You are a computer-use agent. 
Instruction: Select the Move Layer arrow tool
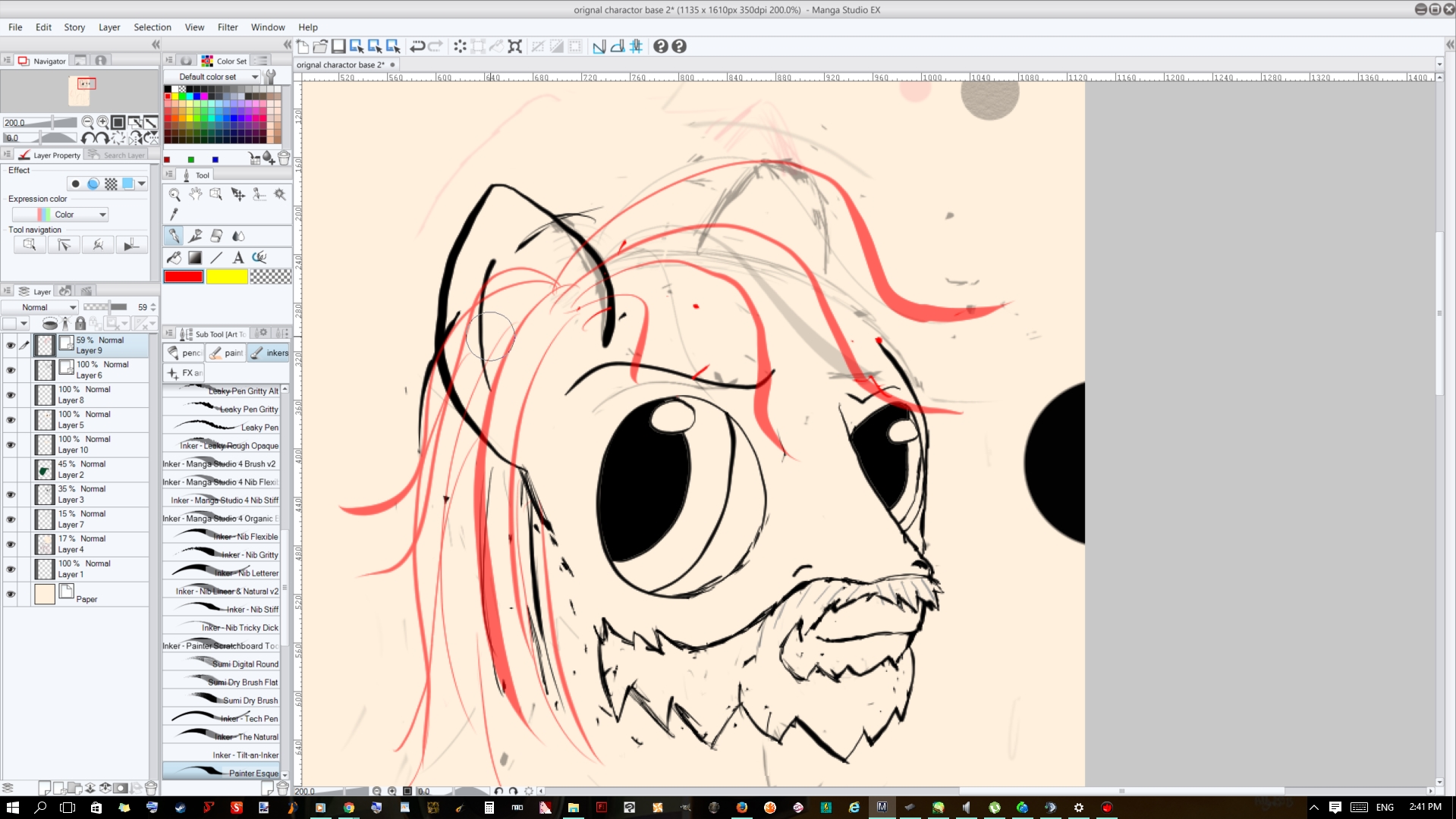tap(238, 194)
